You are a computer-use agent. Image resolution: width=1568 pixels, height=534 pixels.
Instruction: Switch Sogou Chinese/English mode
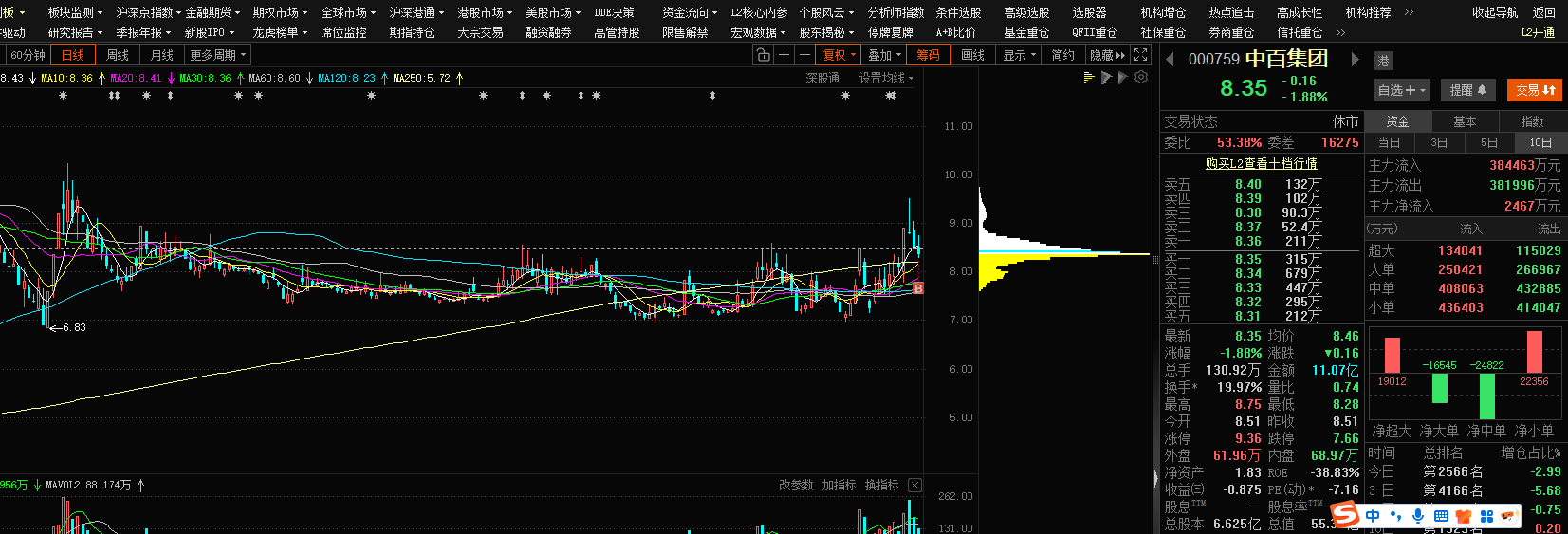pyautogui.click(x=1373, y=515)
